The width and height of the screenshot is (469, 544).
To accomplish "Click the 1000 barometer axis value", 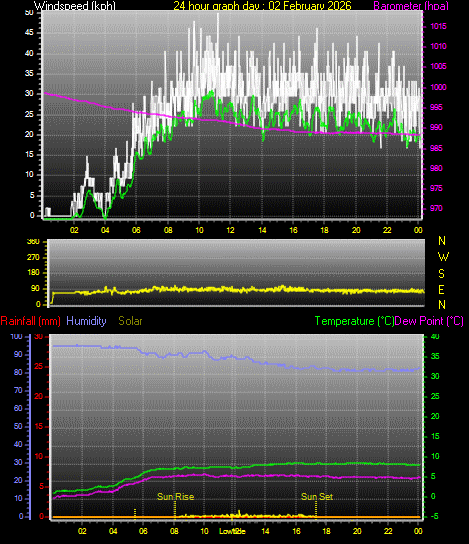I will (x=438, y=87).
